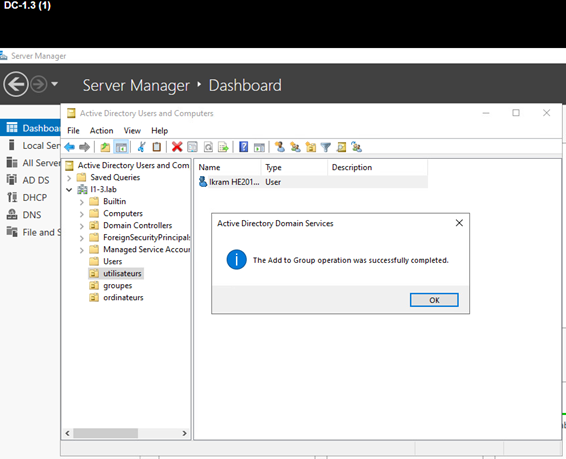Select the ordinateurs OU

point(123,297)
